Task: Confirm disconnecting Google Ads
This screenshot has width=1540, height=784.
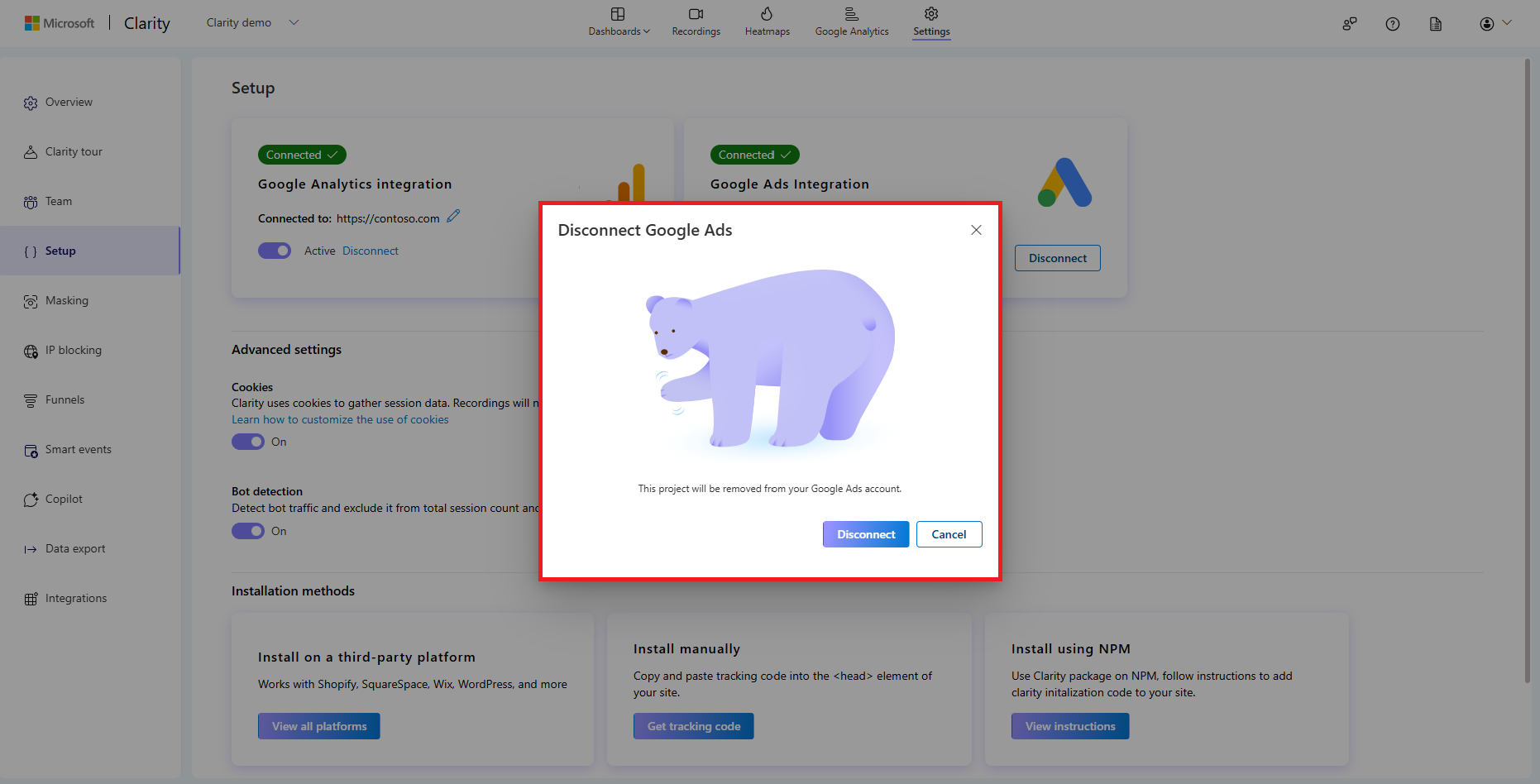Action: (x=865, y=534)
